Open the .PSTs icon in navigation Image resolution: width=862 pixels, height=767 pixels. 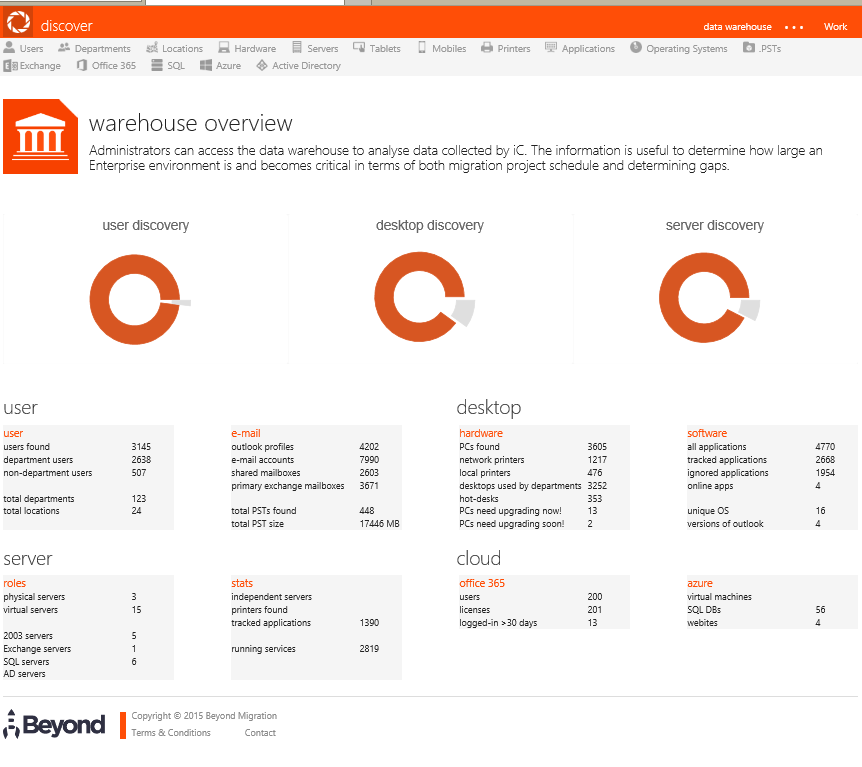click(749, 48)
